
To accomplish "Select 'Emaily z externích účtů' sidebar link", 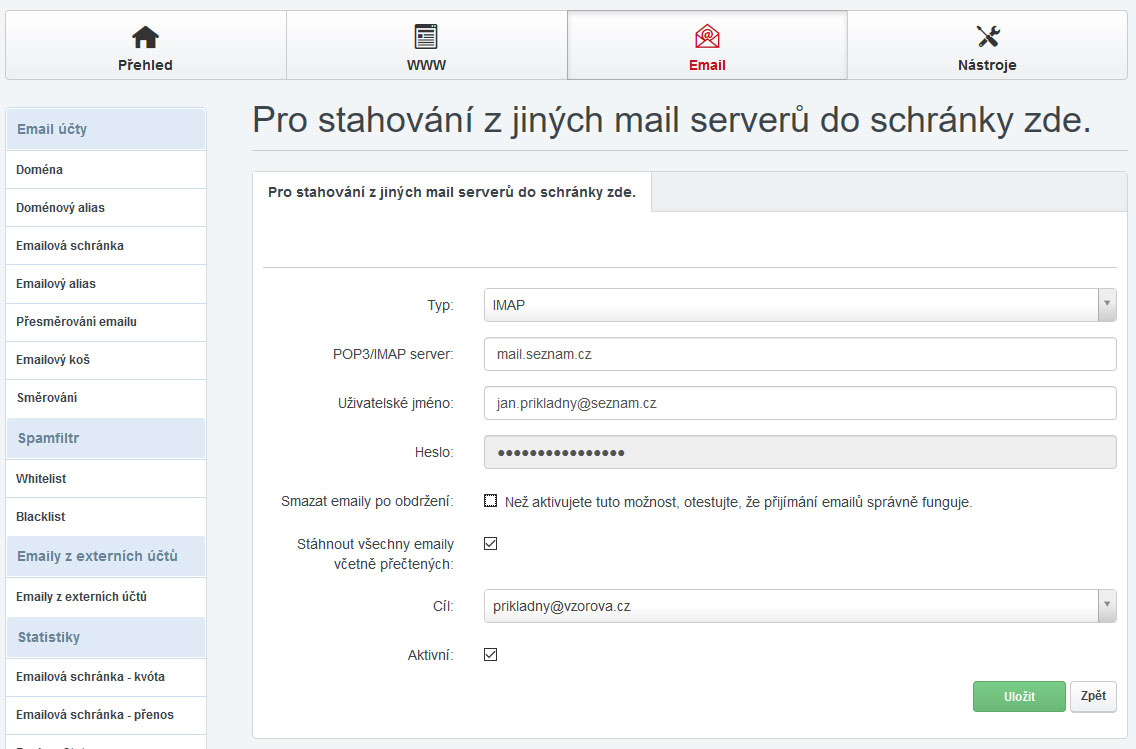I will click(x=81, y=597).
